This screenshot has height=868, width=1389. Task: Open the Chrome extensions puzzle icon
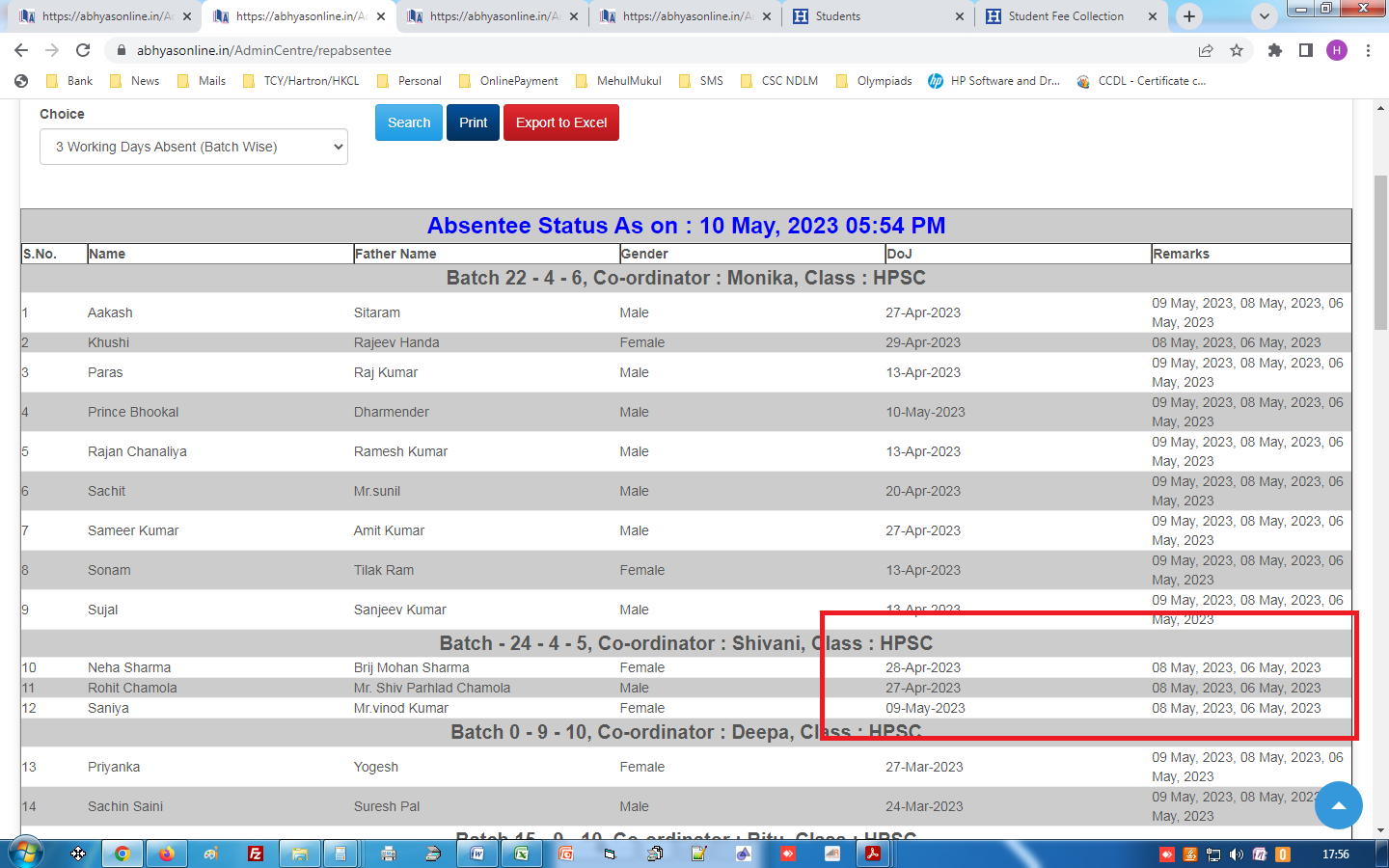[x=1274, y=50]
